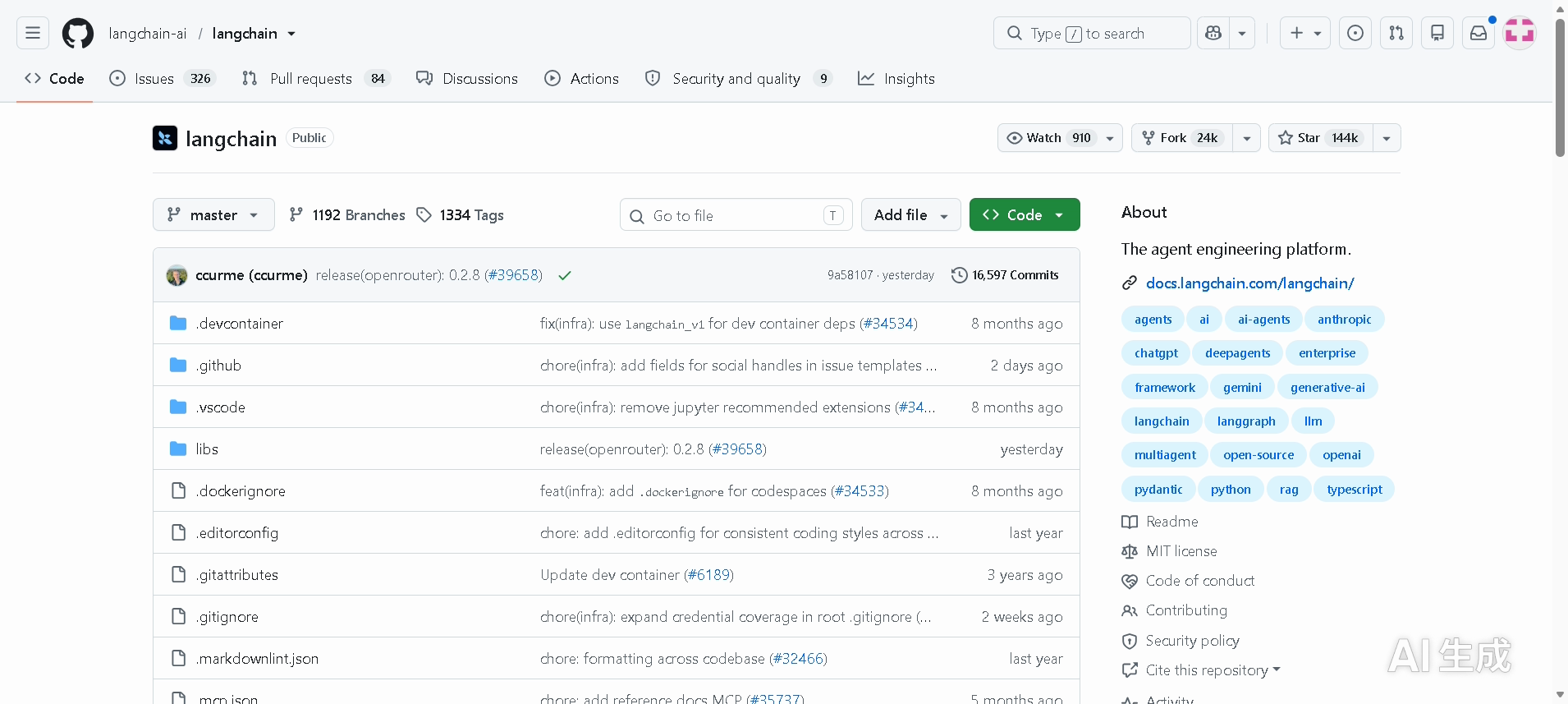Click the ccurme commit author avatar
This screenshot has width=1568, height=704.
coord(177,275)
